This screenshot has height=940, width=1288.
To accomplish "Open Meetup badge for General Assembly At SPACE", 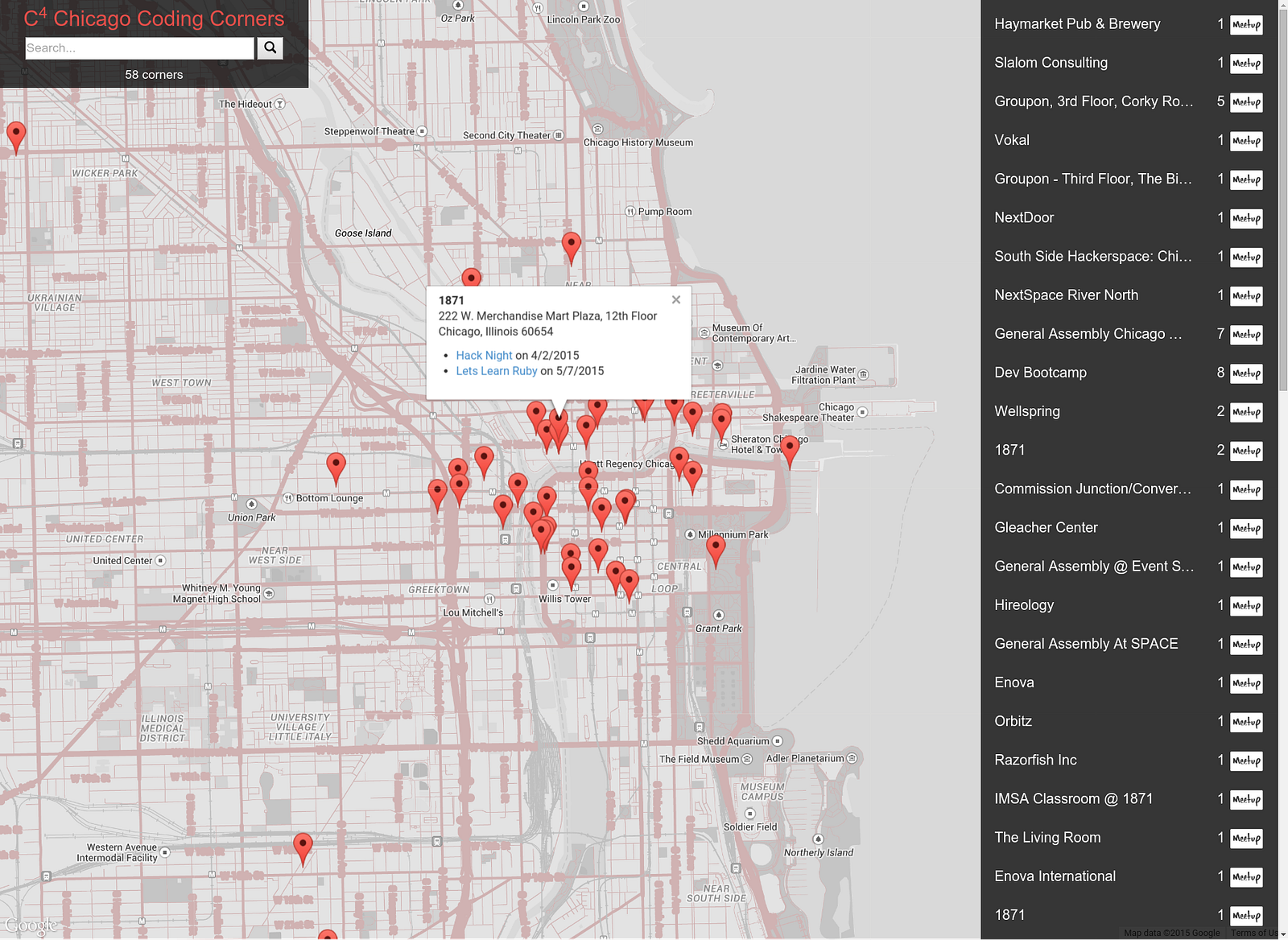I will (x=1246, y=644).
